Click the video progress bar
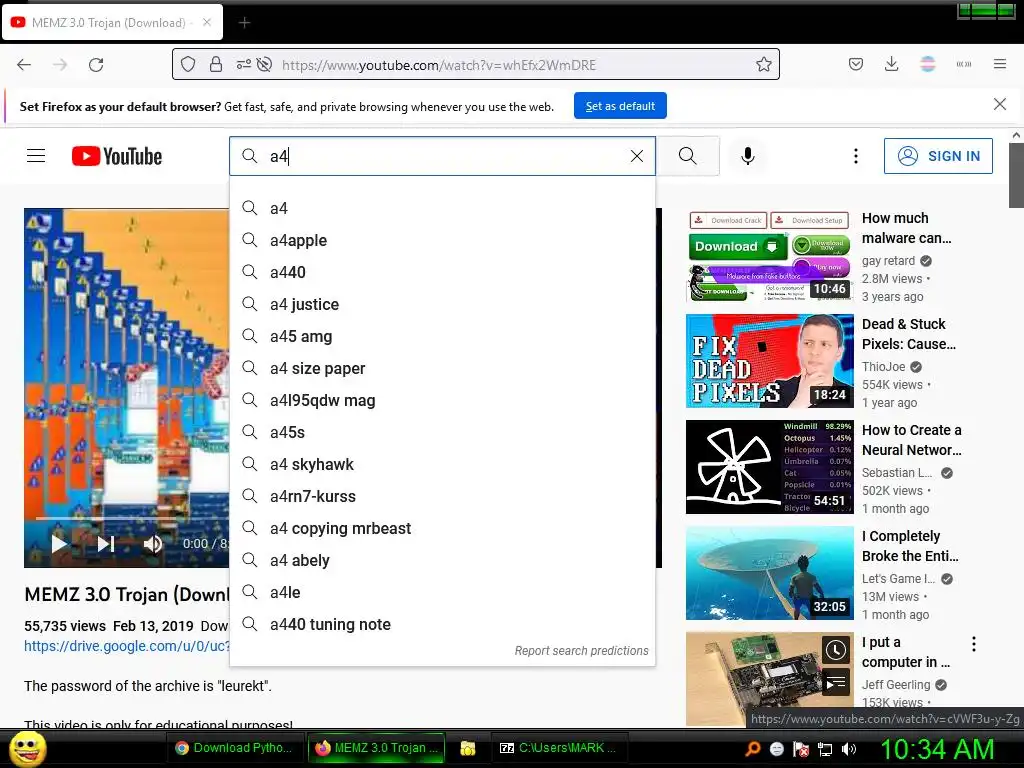 point(131,518)
